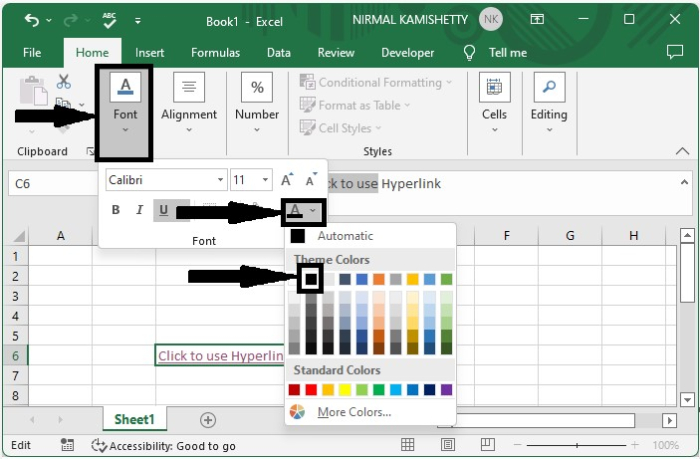Screen dimensions: 700x459
Task: Pick the red standard color swatch
Action: coord(312,390)
